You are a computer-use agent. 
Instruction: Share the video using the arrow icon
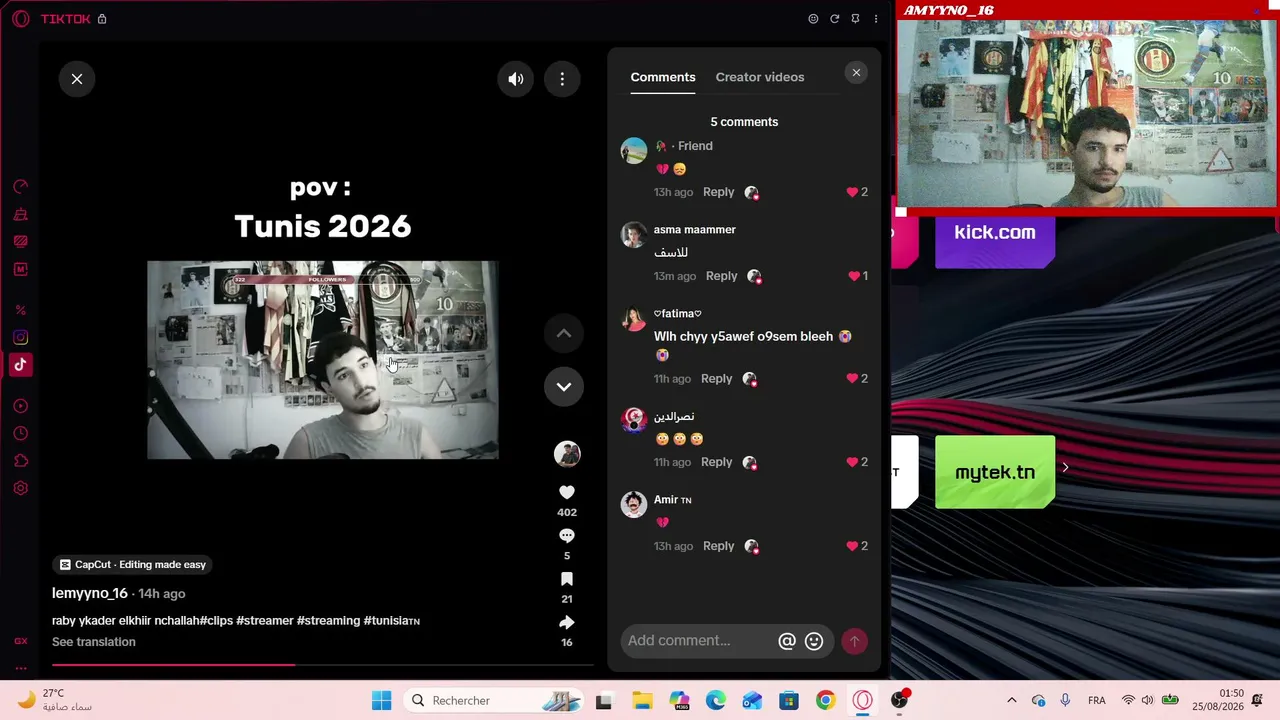[x=567, y=622]
